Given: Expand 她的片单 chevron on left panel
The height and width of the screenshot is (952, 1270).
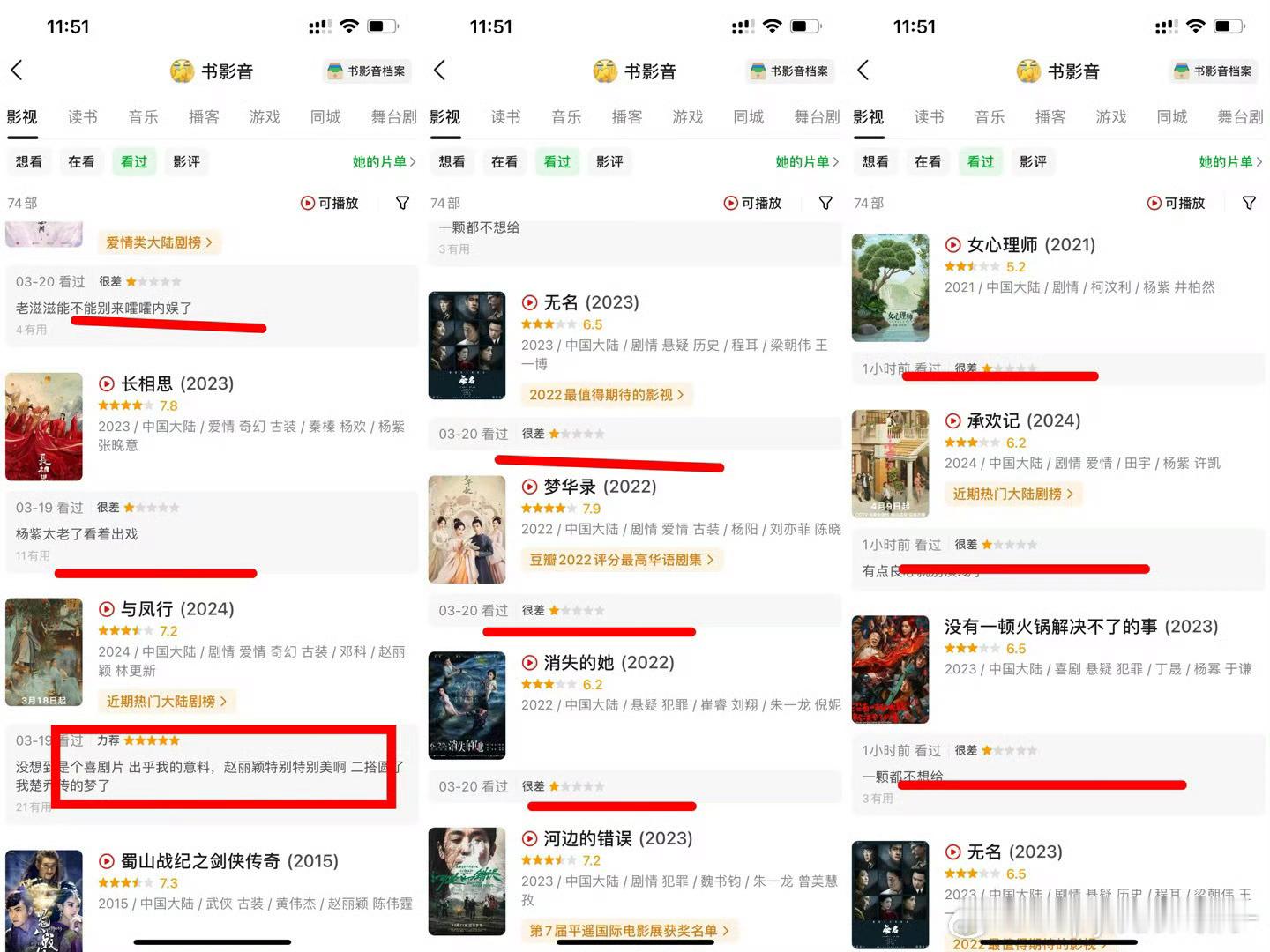Looking at the screenshot, I should (x=412, y=162).
